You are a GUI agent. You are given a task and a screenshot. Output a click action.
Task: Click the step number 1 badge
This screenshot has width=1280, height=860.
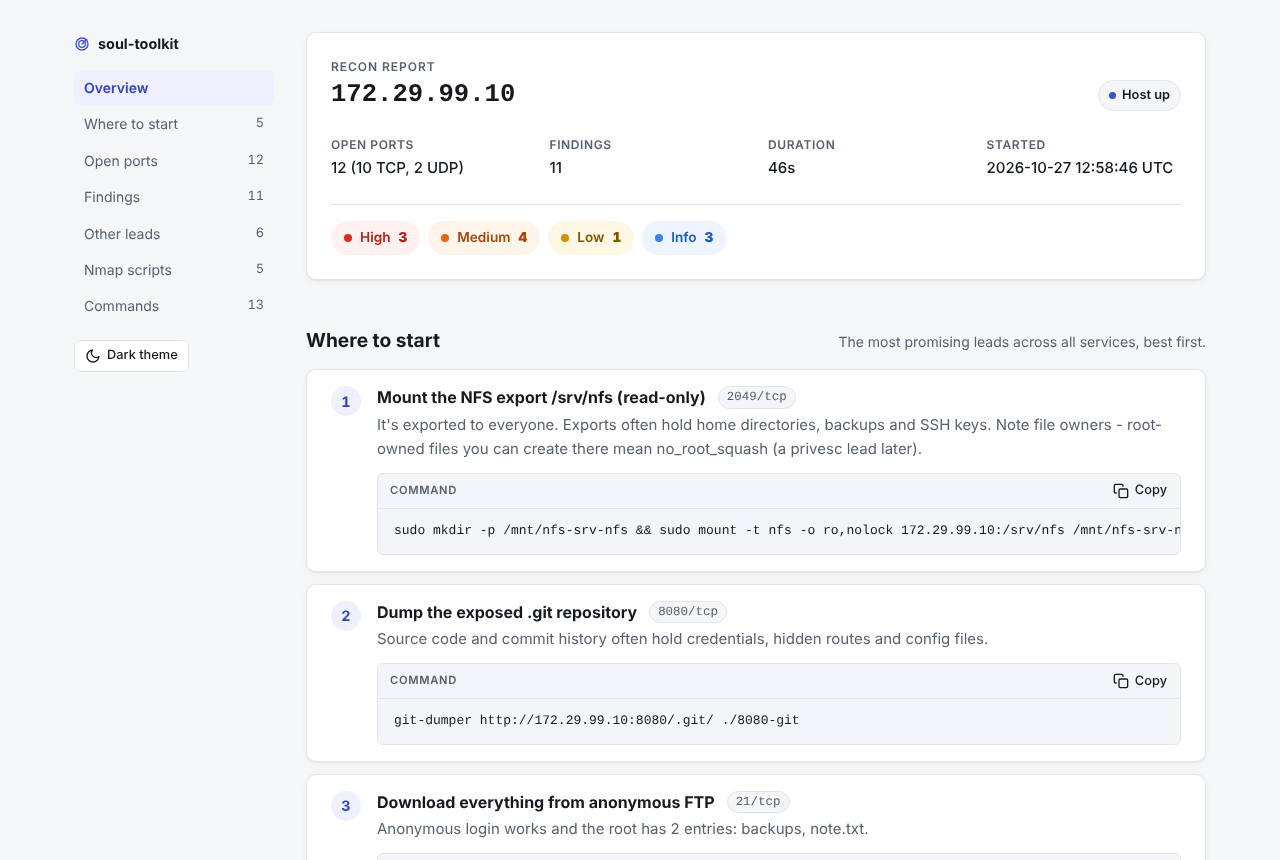[346, 401]
